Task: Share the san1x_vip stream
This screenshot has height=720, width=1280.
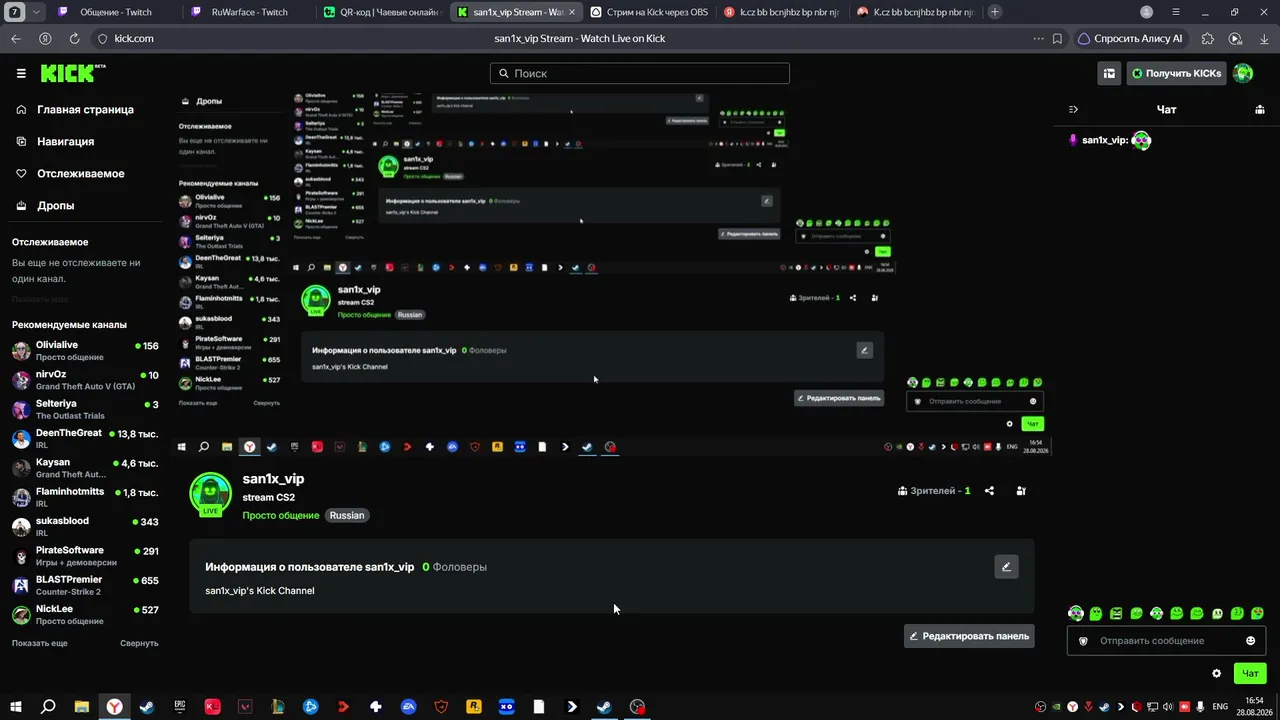Action: (989, 491)
